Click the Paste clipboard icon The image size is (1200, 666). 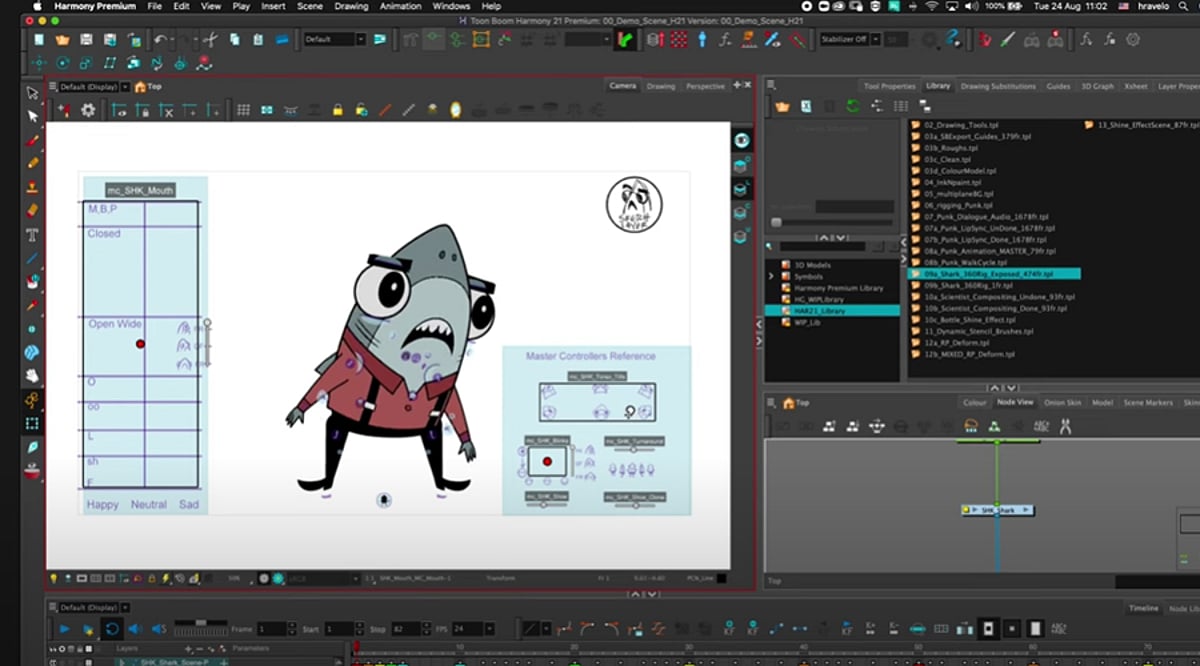point(257,40)
